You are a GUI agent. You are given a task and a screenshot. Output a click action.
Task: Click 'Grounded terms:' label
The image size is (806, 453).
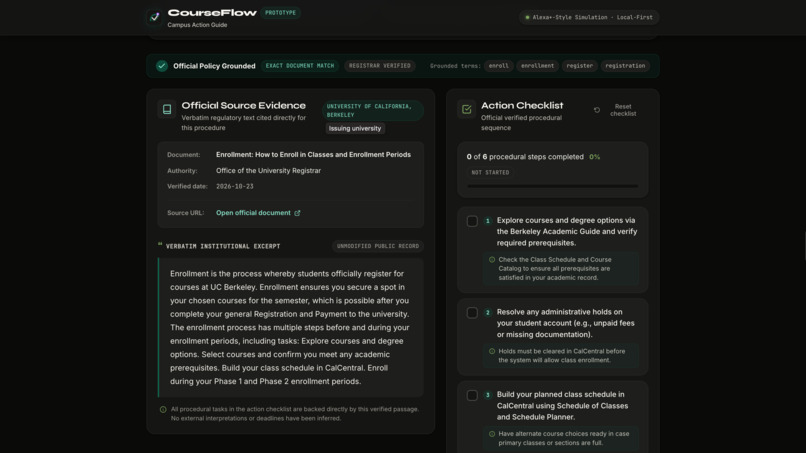click(x=455, y=66)
